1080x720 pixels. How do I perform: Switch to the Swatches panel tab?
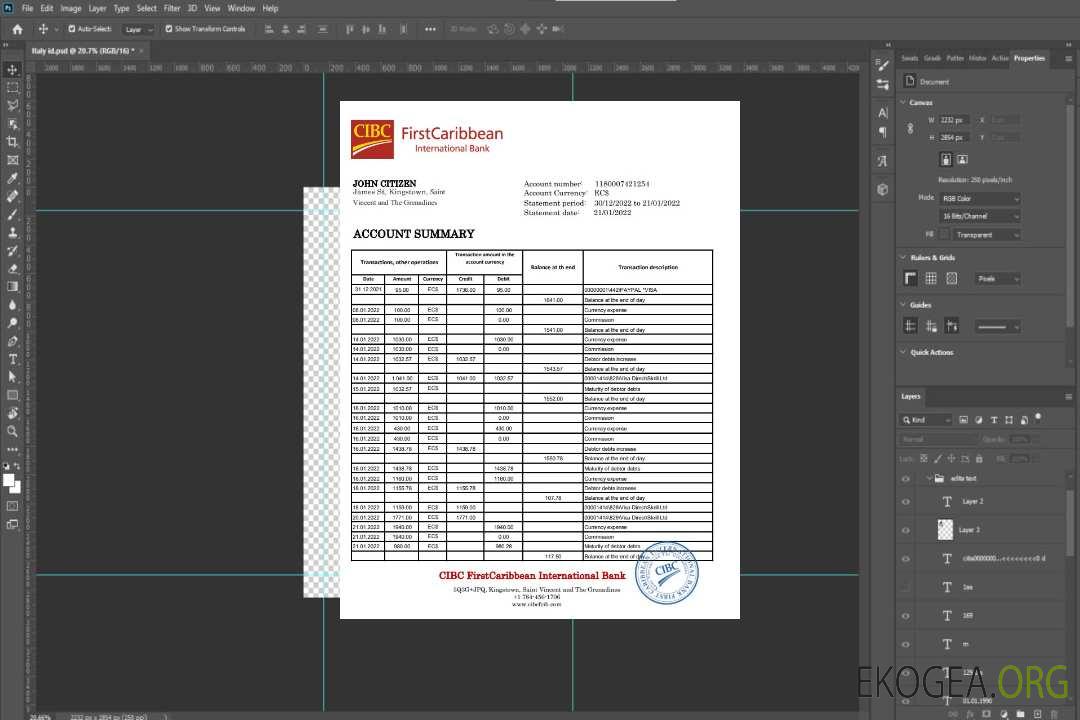tap(909, 58)
